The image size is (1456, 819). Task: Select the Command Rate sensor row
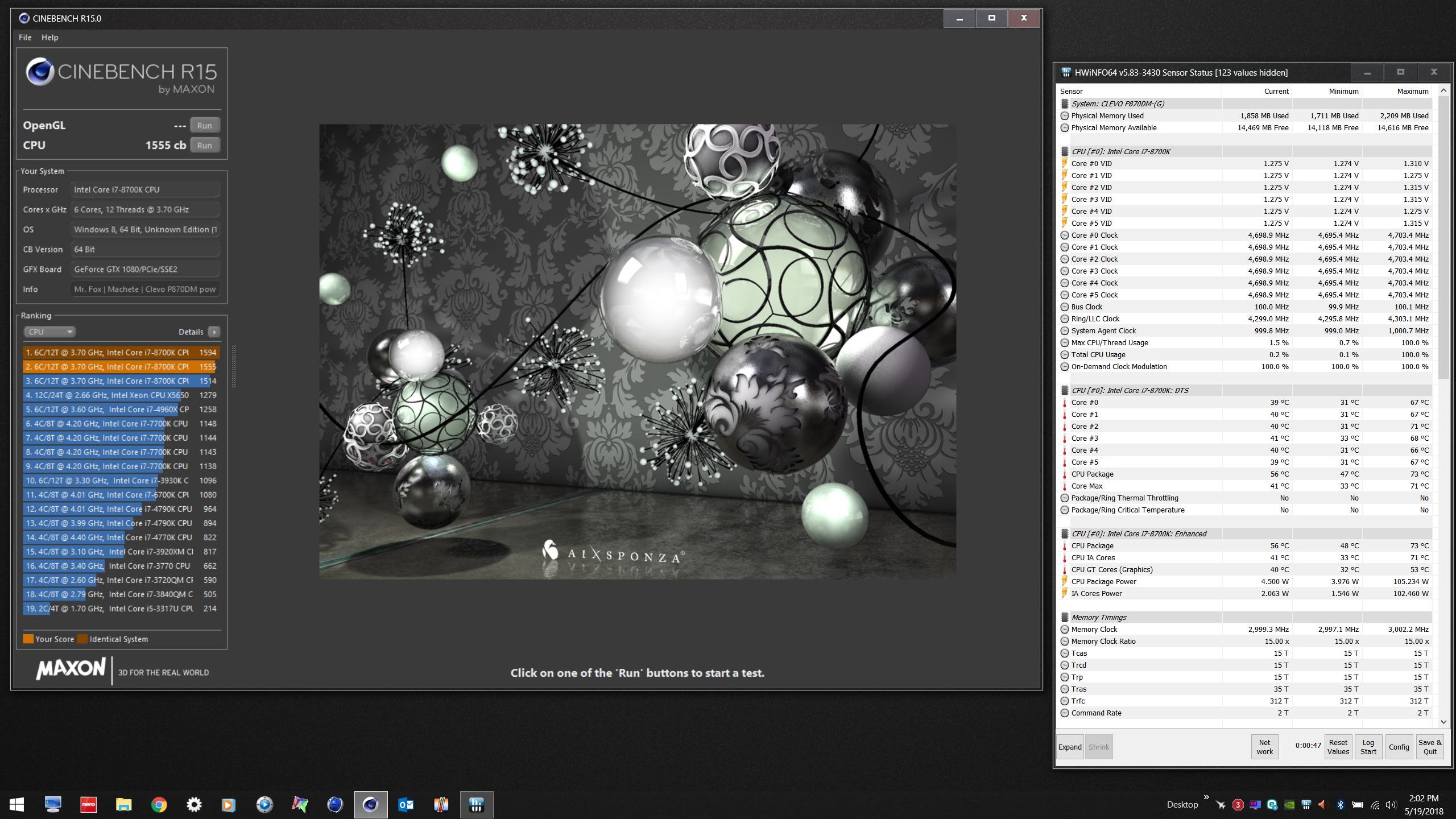coord(1244,713)
